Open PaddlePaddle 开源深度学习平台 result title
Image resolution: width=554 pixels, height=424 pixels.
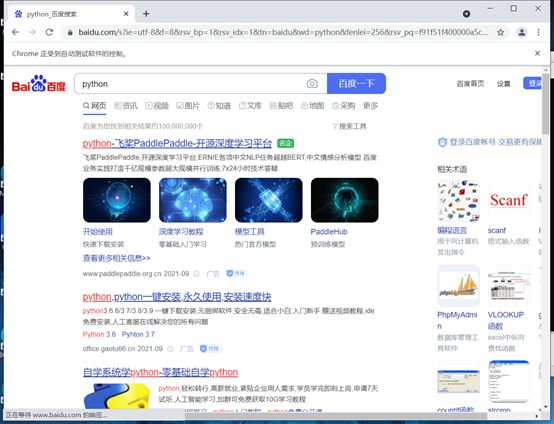coord(177,143)
